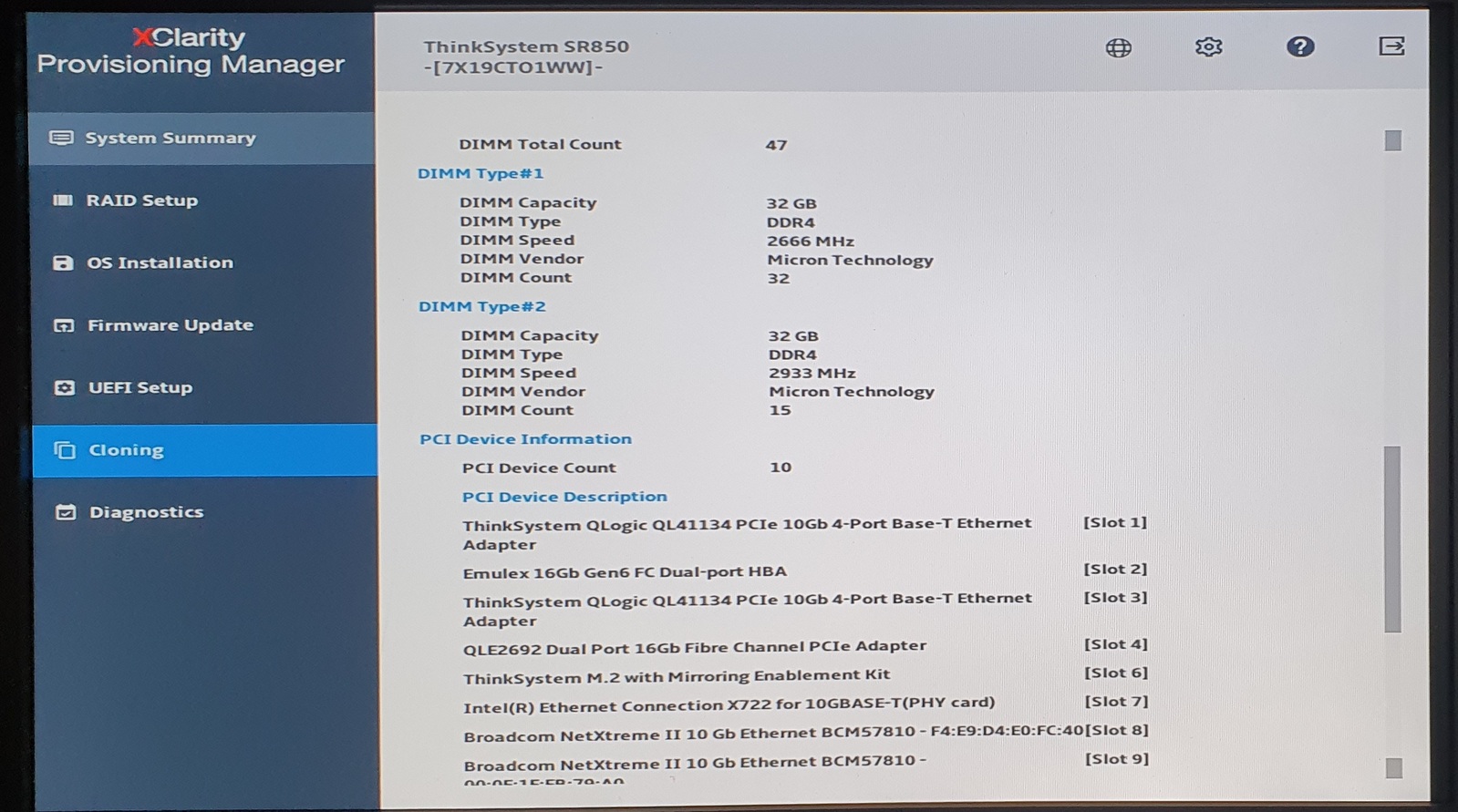The height and width of the screenshot is (812, 1458).
Task: Click the [Slot 3] label
Action: point(1115,598)
